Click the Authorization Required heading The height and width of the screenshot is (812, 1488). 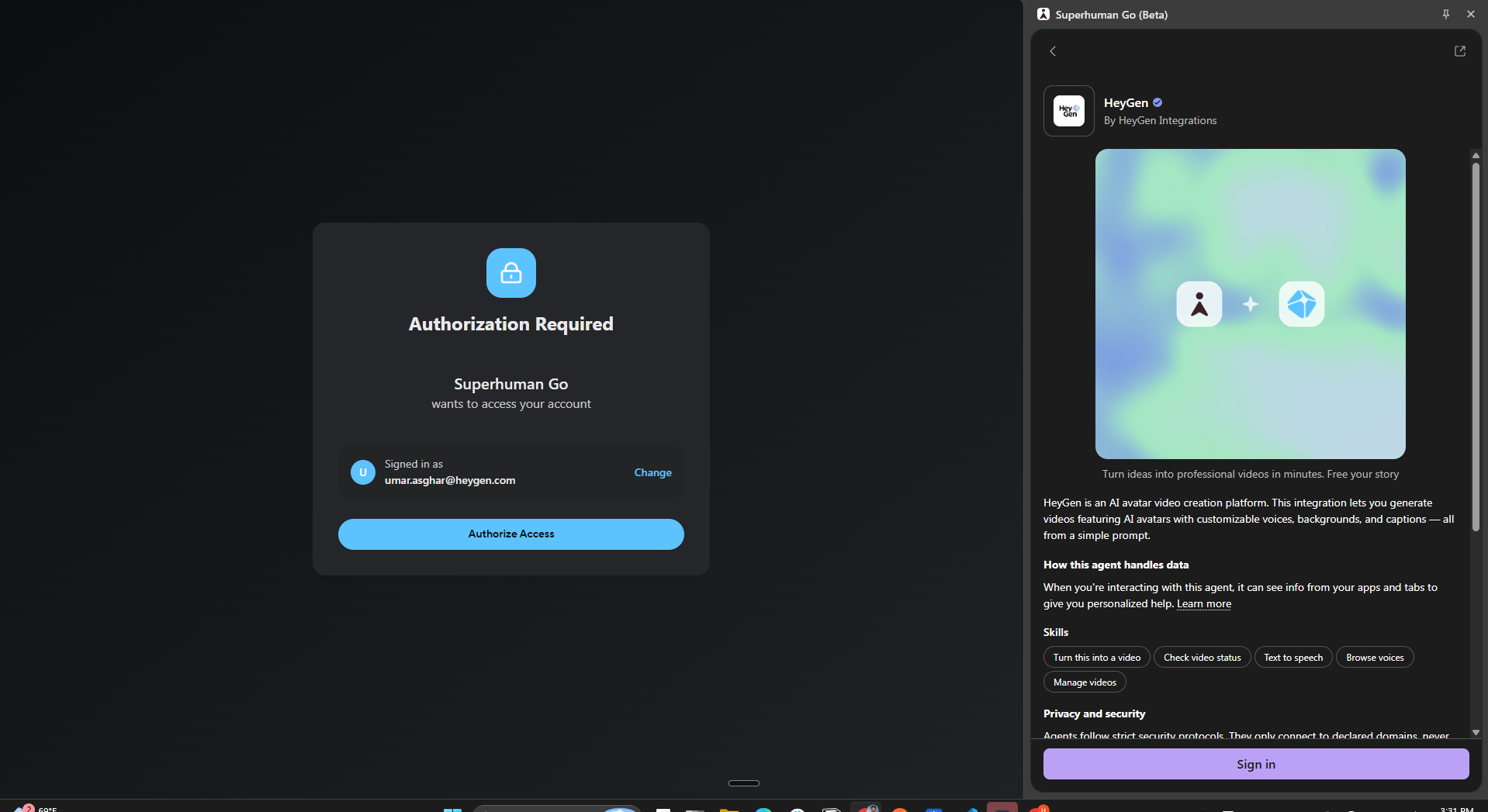(x=510, y=324)
